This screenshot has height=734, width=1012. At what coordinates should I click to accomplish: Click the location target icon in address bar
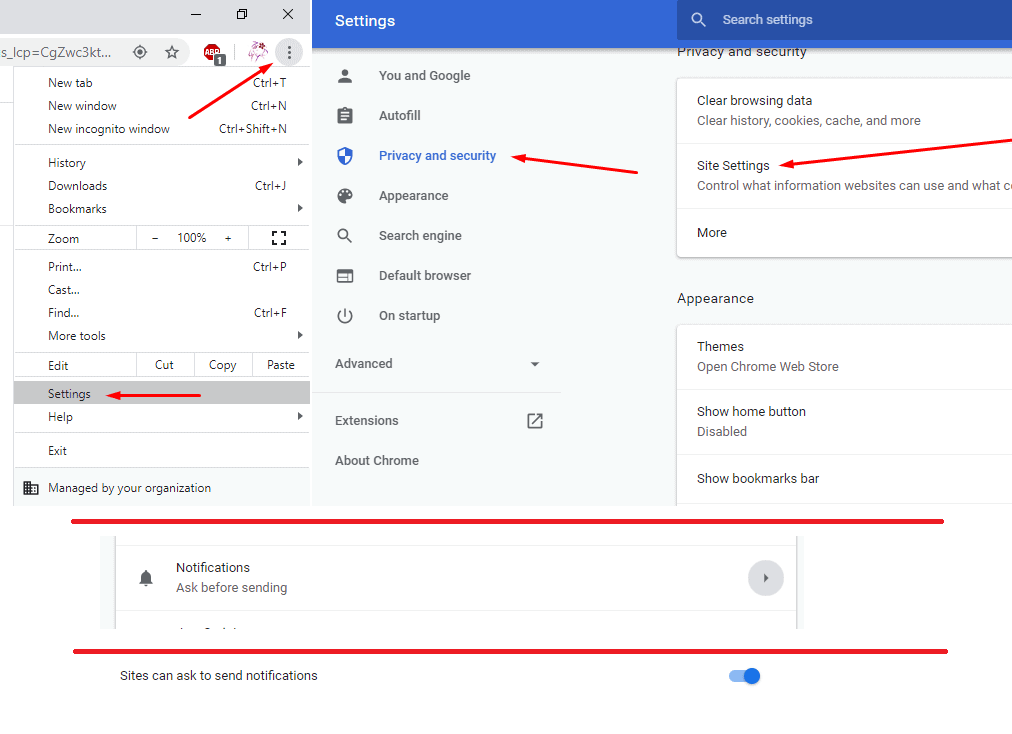coord(140,52)
